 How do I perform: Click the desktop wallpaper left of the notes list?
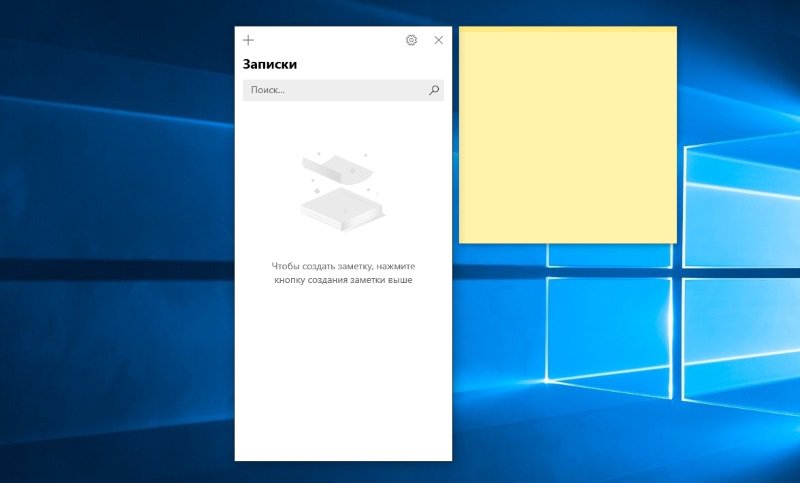click(120, 250)
